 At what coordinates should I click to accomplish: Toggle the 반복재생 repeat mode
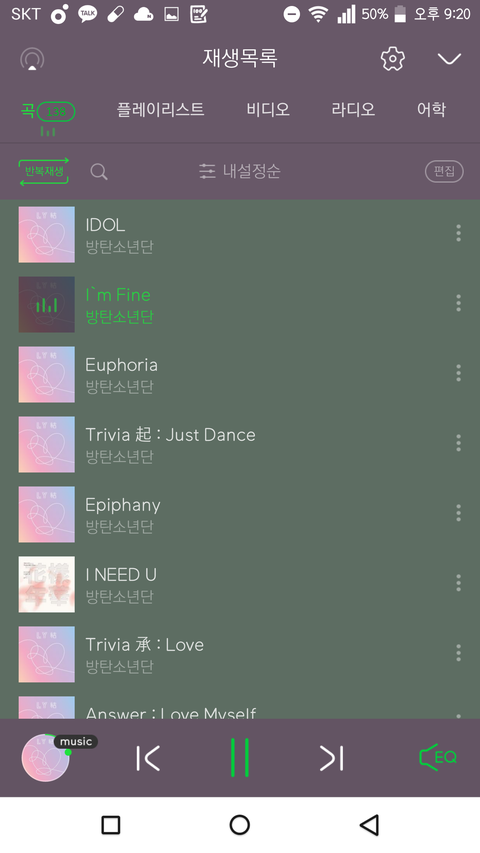tap(44, 171)
